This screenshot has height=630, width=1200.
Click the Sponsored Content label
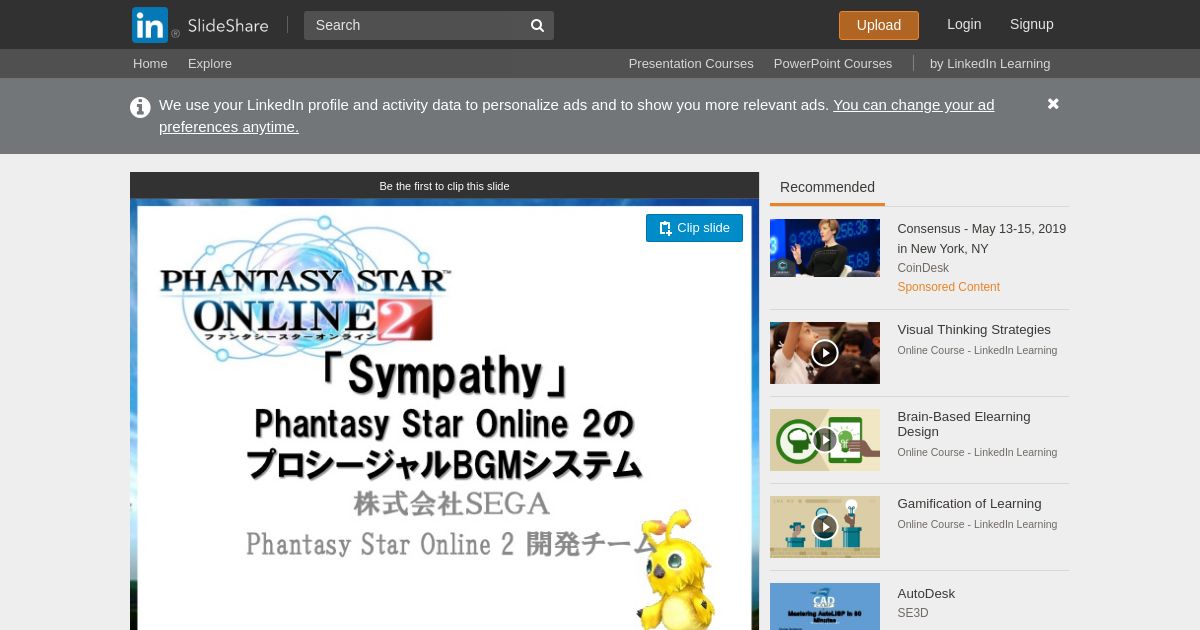coord(948,287)
